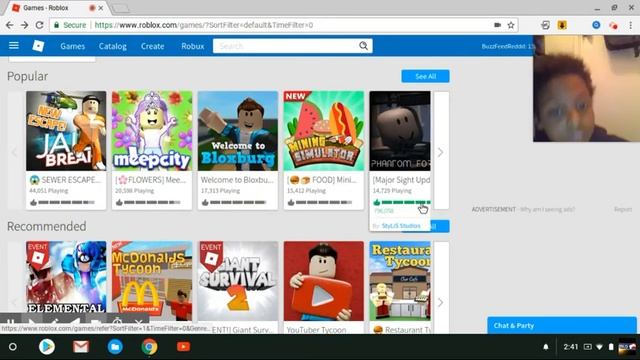Screen dimensions: 640x360
Task: Open Restaurant Tycoon thumbnail
Action: (400, 281)
